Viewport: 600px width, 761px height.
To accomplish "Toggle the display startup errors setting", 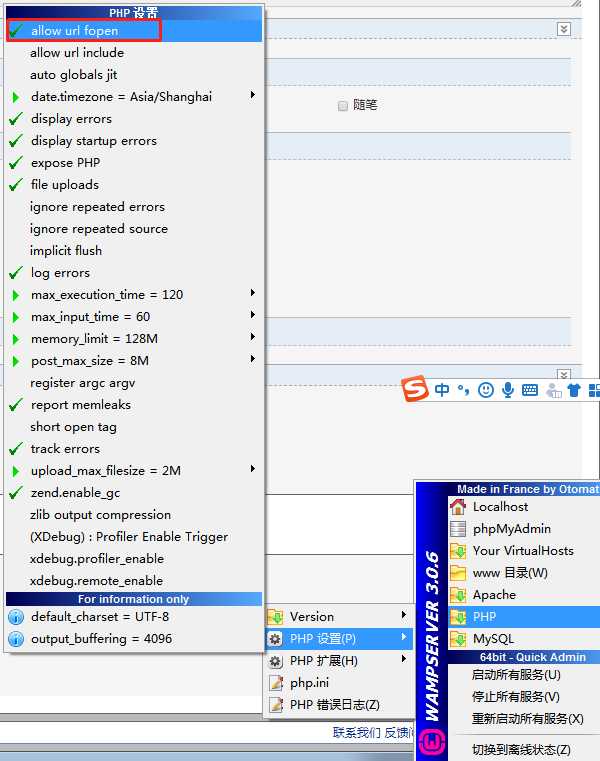I will coord(134,141).
